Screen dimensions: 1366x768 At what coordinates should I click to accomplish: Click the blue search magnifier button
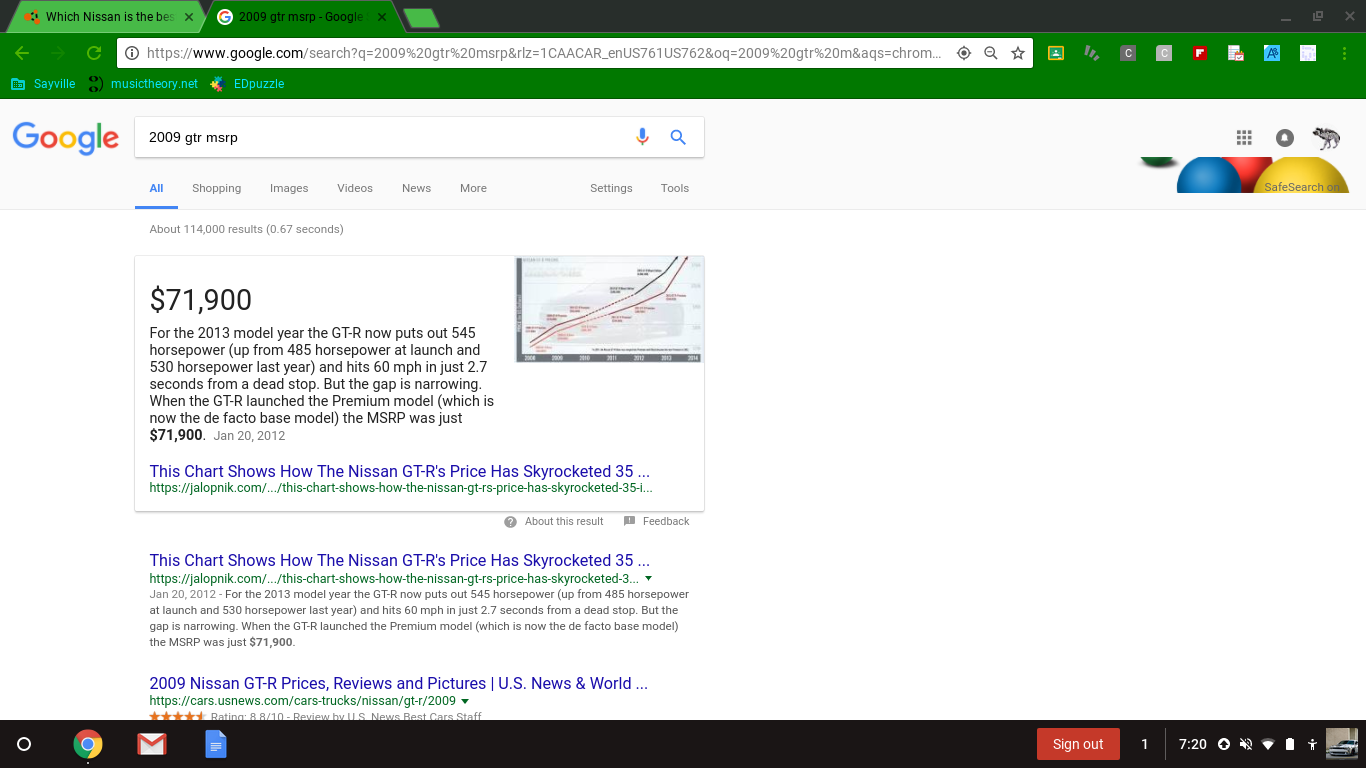tap(678, 137)
